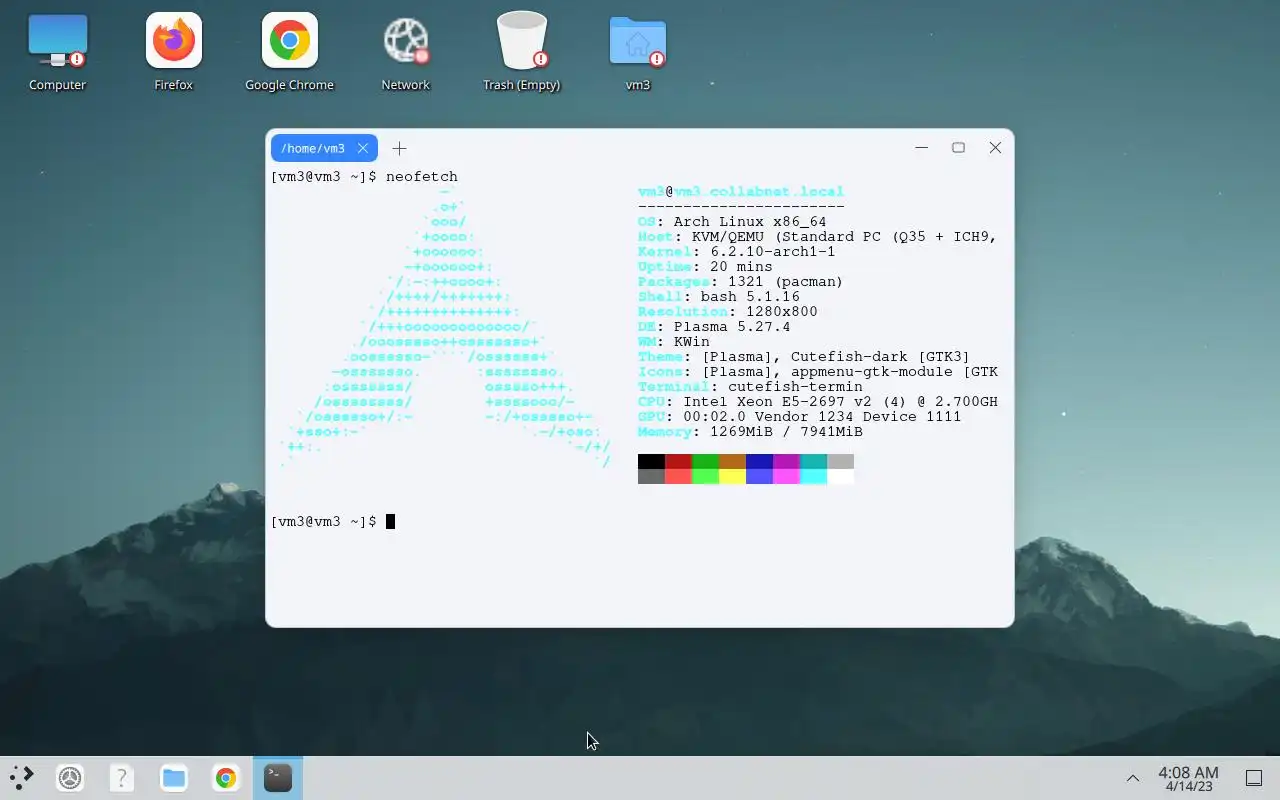Click the 'WM: KWin' line

(674, 342)
